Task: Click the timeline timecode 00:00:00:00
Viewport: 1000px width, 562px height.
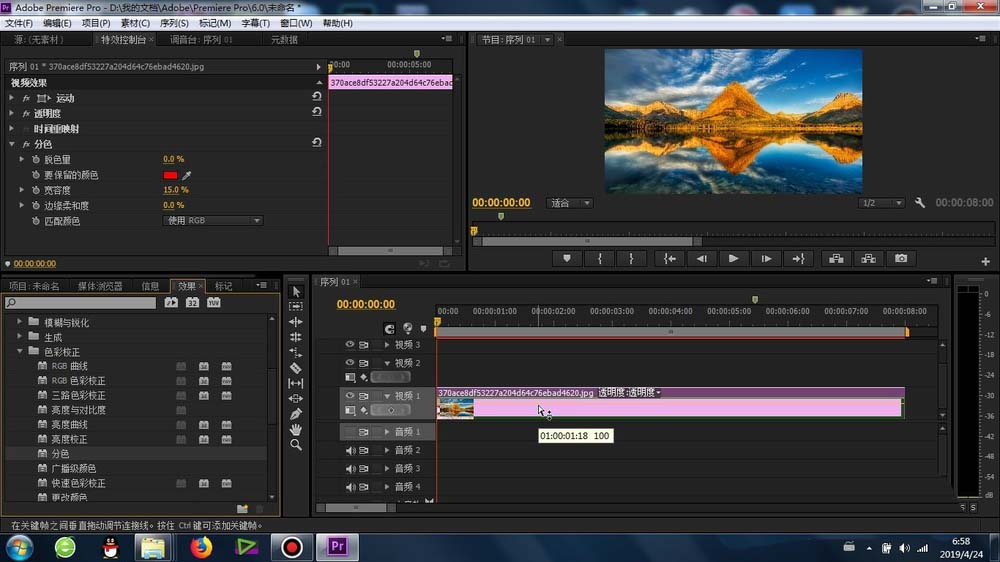Action: (x=365, y=304)
